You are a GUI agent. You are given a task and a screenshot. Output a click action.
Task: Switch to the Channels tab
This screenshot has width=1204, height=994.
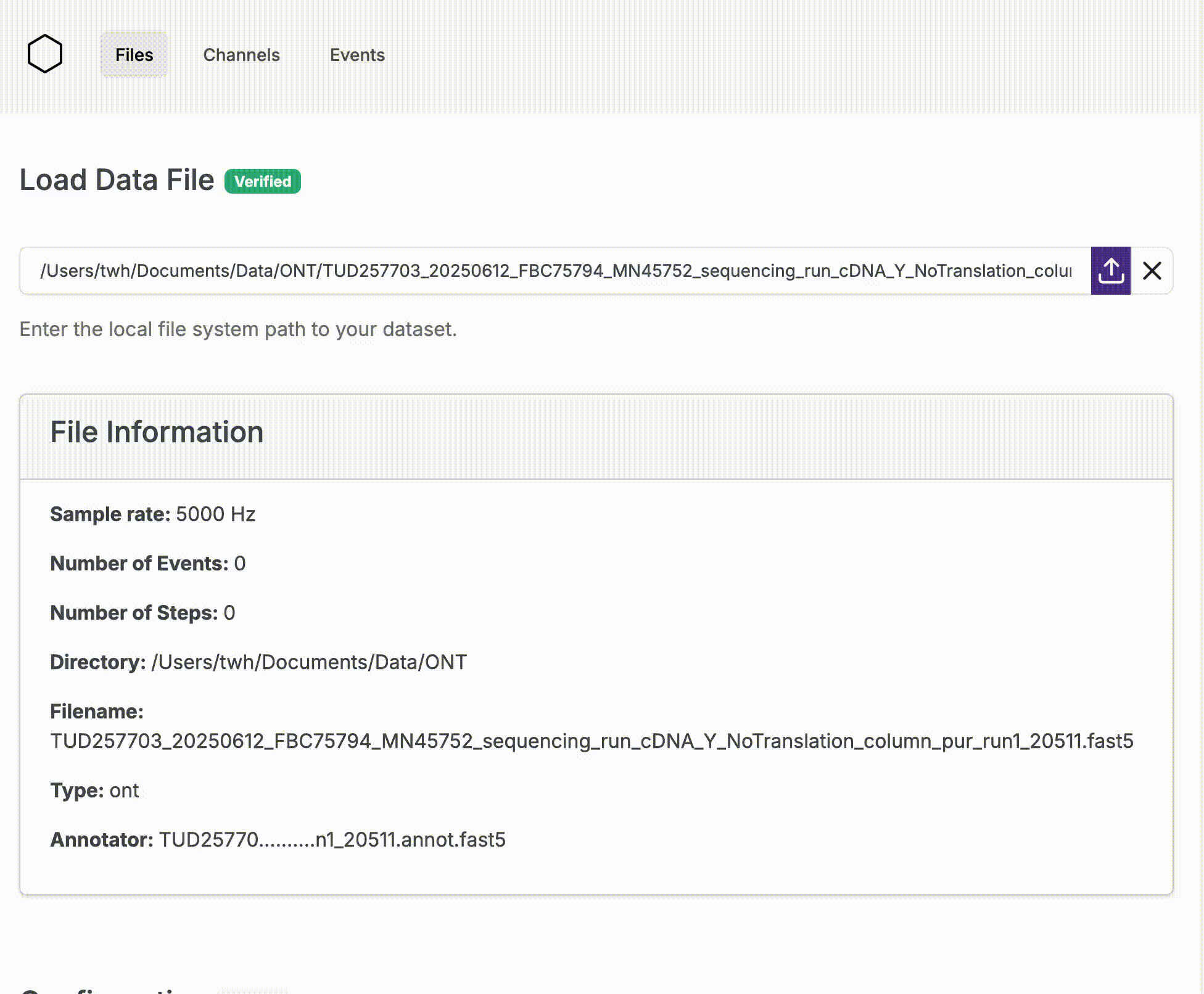click(241, 55)
